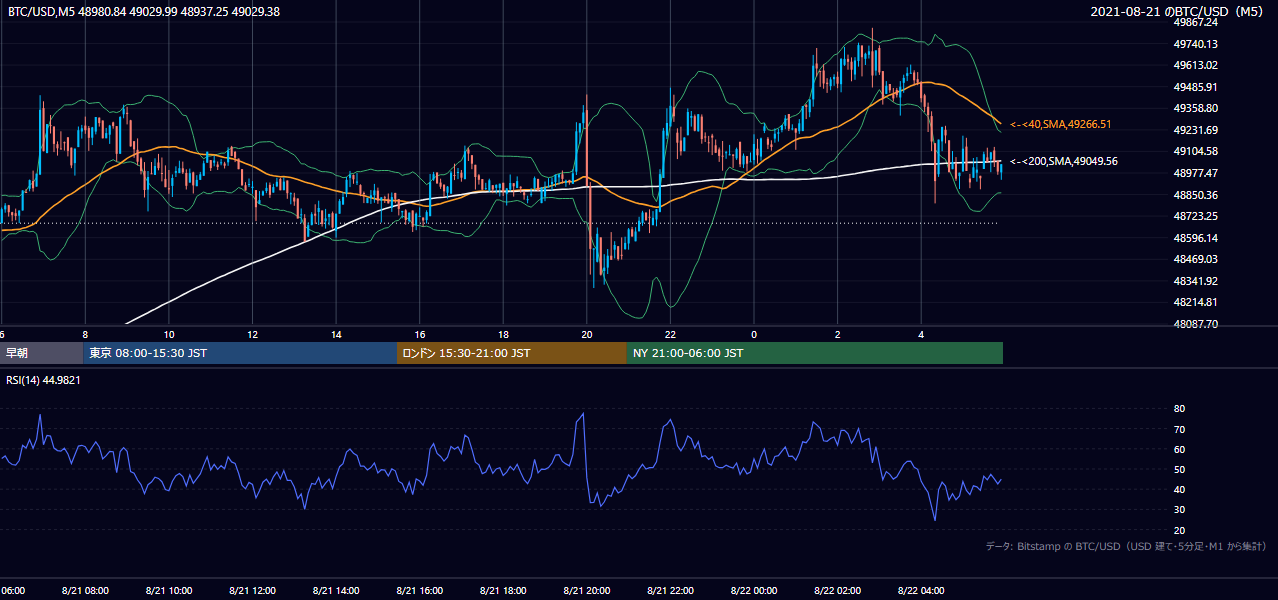This screenshot has width=1278, height=600.
Task: Click hour label 18 on chart axis
Action: pos(504,334)
